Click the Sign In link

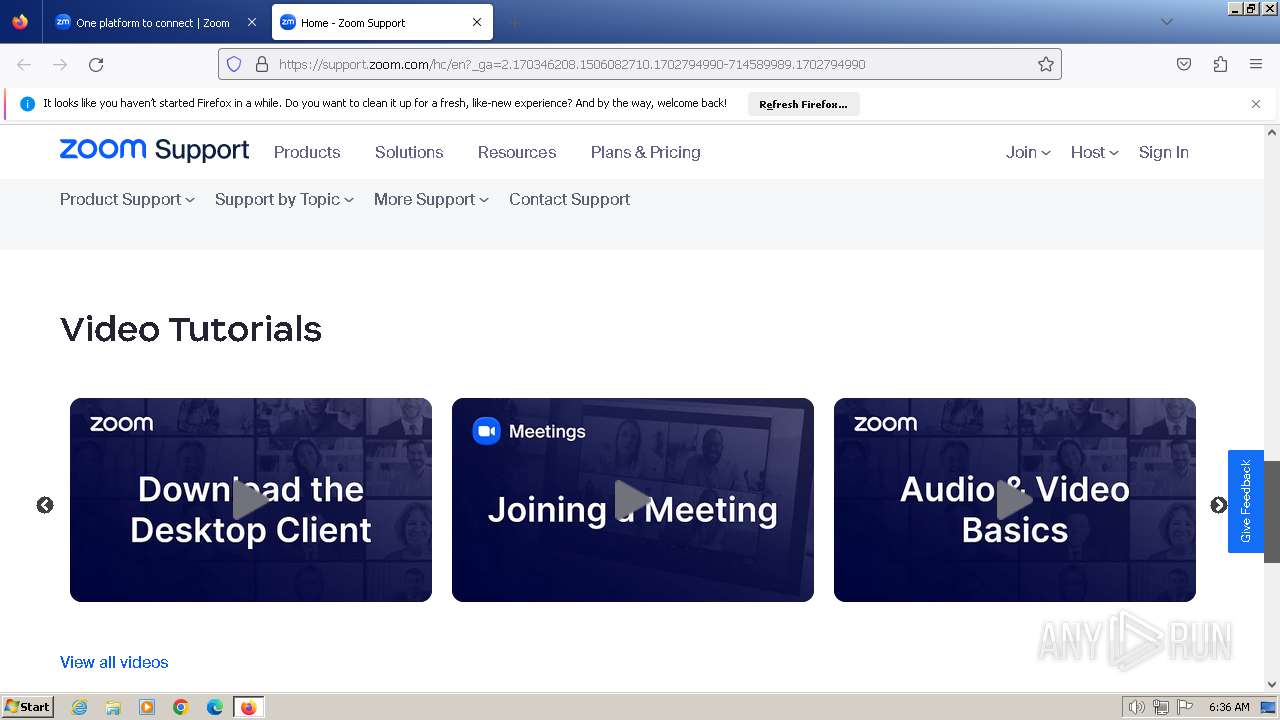1164,152
